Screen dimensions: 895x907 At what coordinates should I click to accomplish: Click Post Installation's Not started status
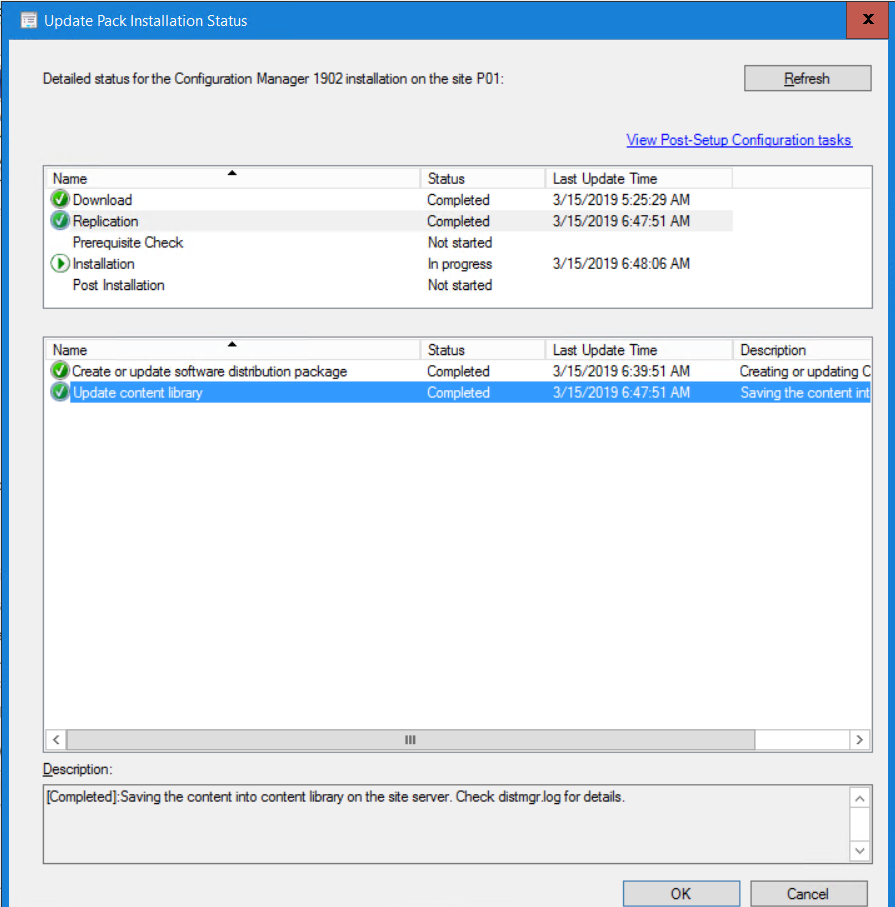[460, 285]
